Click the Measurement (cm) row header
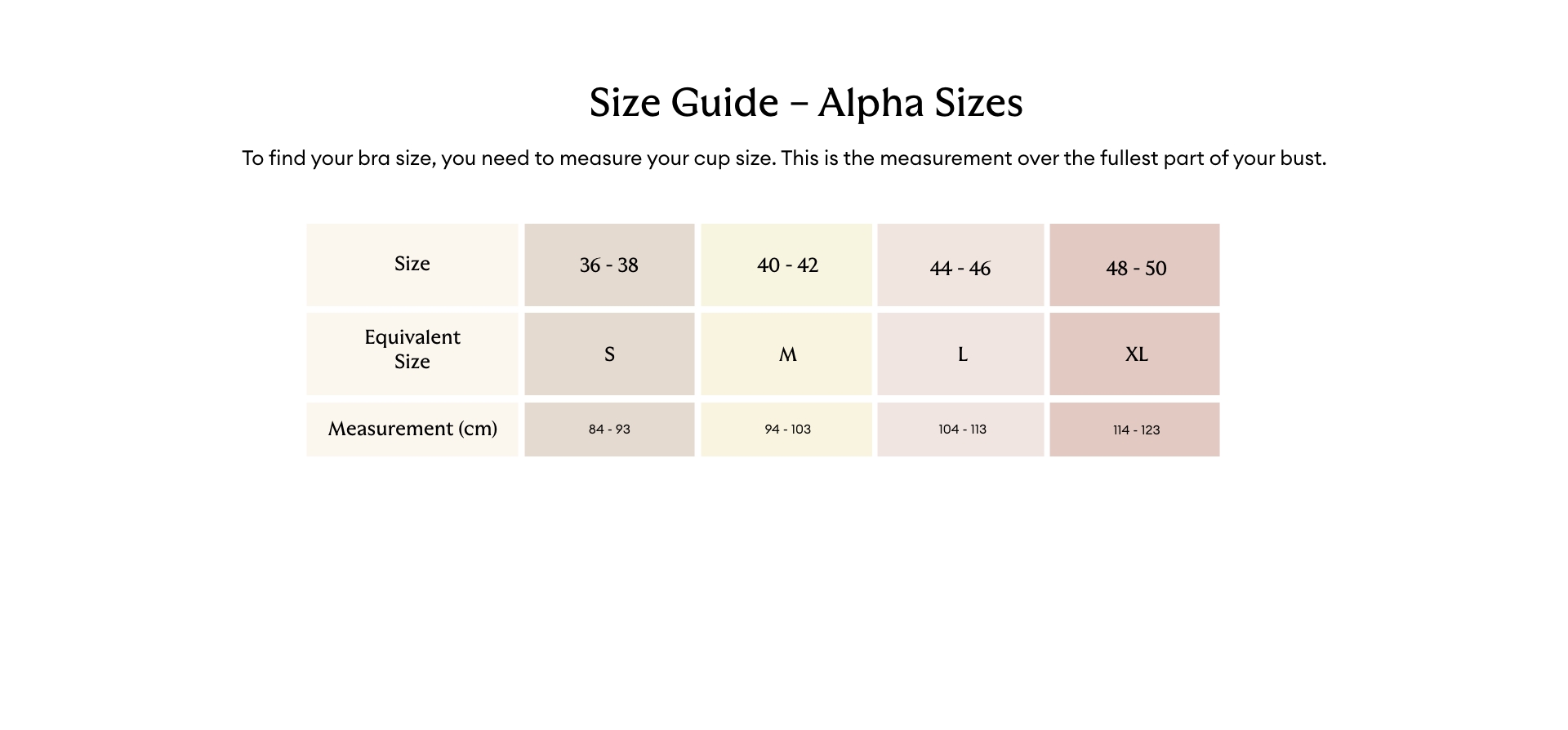Viewport: 1568px width, 730px height. pos(412,430)
